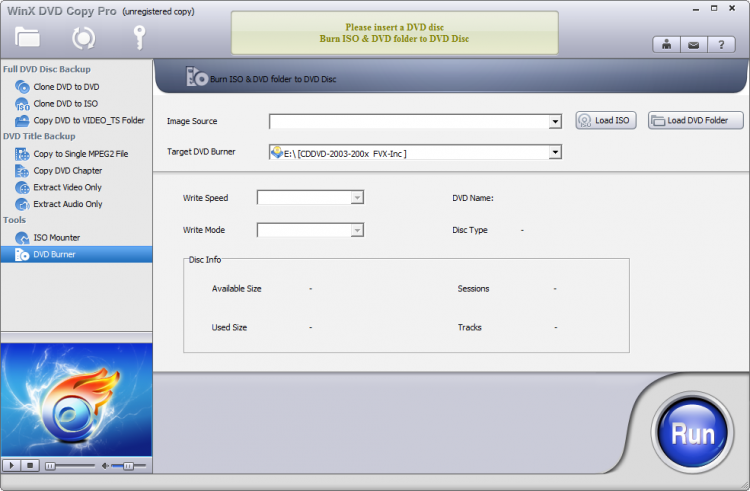Click DVD Burner sidebar icon
This screenshot has width=750, height=491.
point(22,254)
